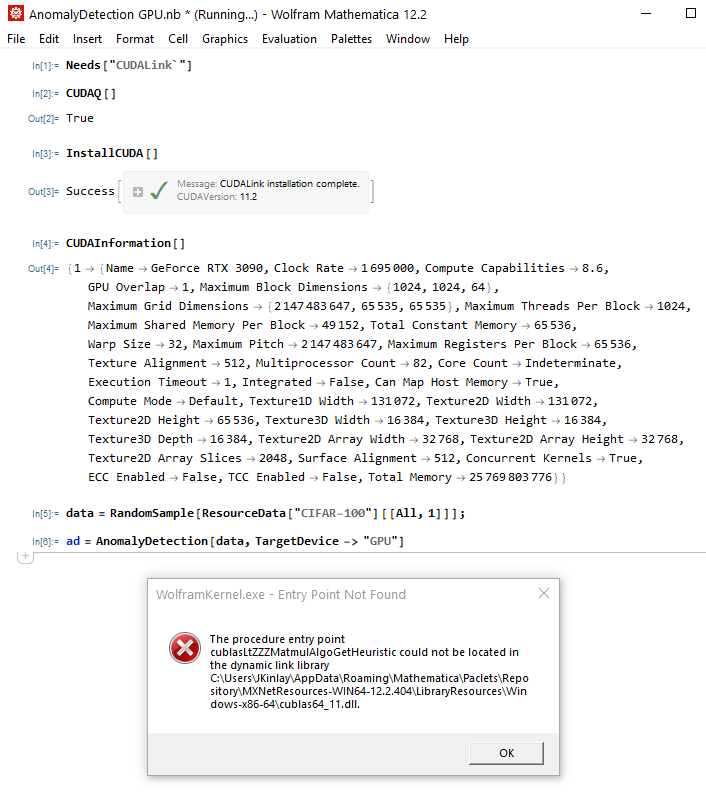Open the File menu
This screenshot has width=706, height=810.
[16, 39]
